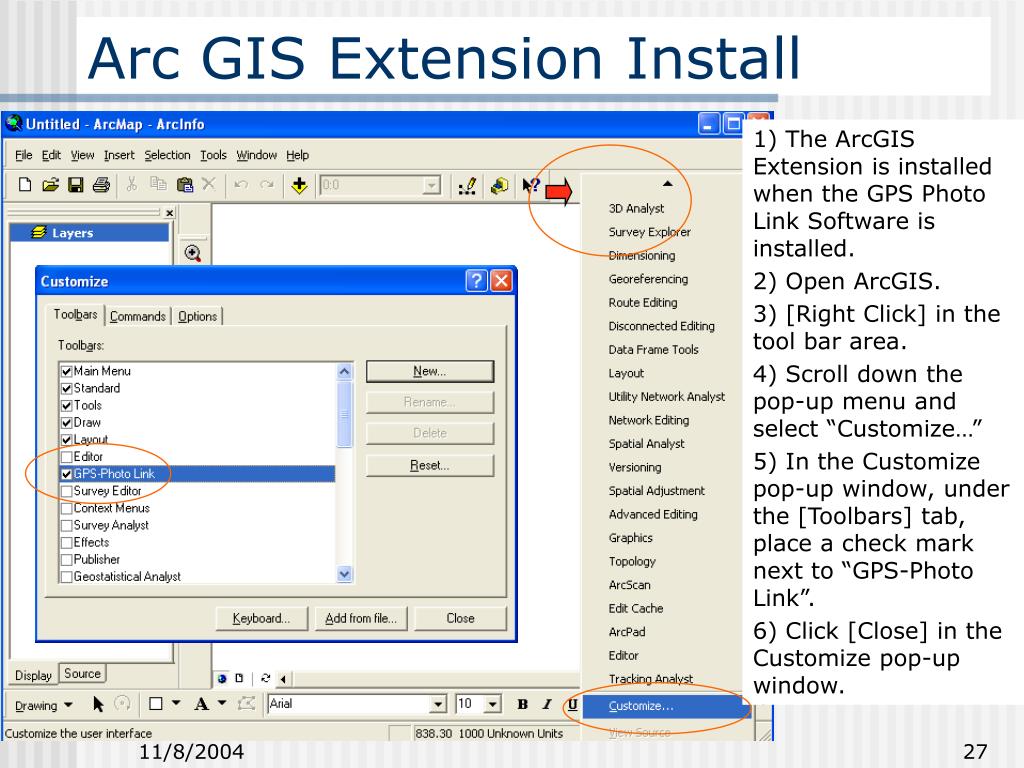Viewport: 1024px width, 768px height.
Task: Click the What's This help icon
Action: [x=531, y=186]
